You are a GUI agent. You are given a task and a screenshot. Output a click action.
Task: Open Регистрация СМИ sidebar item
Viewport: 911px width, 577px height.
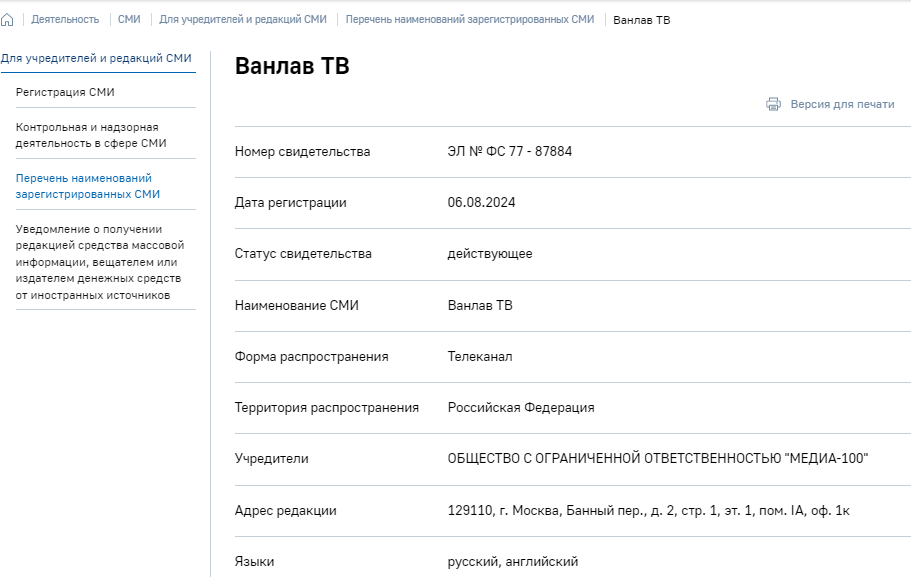65,92
